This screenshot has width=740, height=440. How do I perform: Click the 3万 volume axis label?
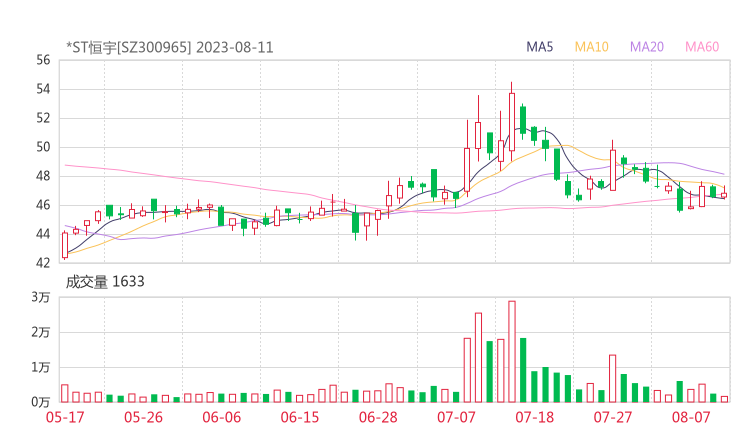click(x=41, y=297)
